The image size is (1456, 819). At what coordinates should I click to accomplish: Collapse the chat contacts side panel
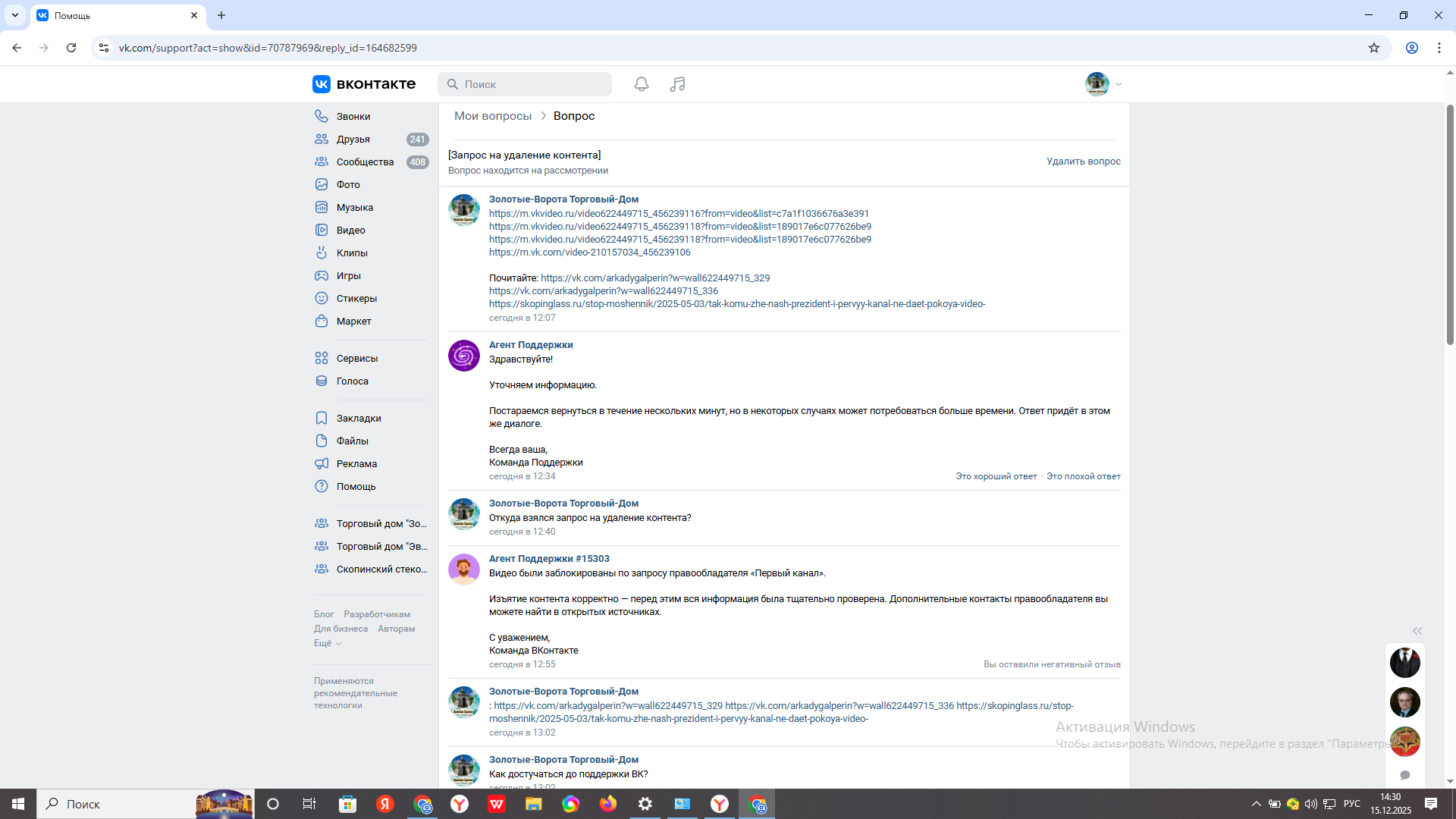(1417, 631)
